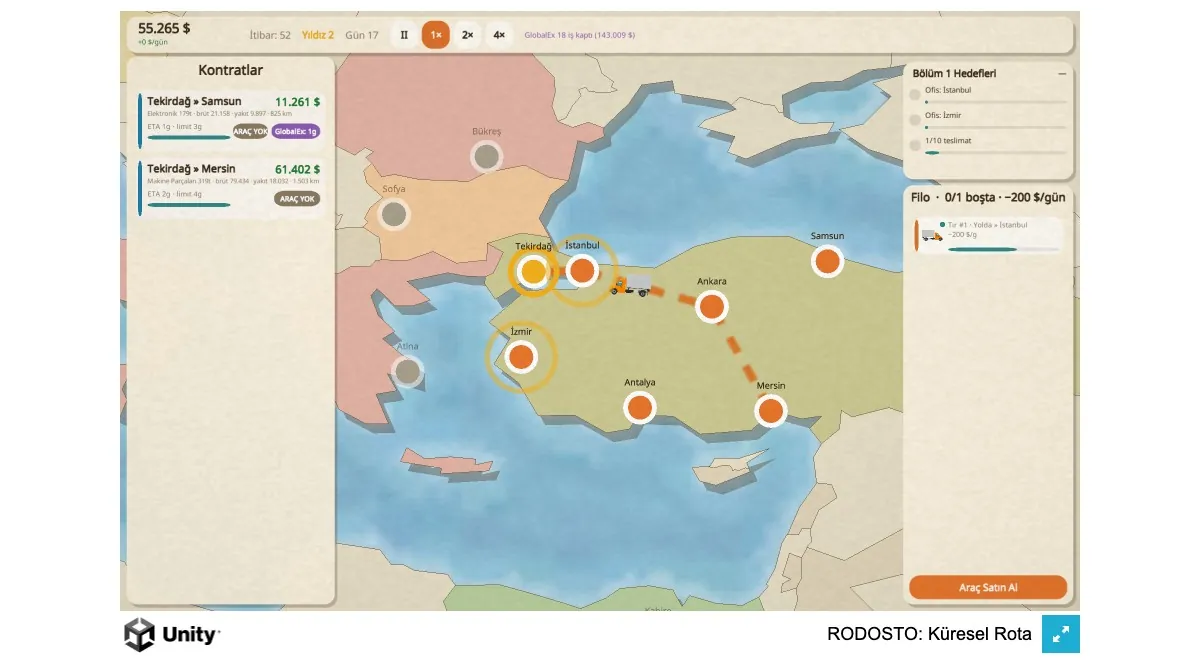1200x664 pixels.
Task: Enter fullscreen via expand icon
Action: (1061, 634)
